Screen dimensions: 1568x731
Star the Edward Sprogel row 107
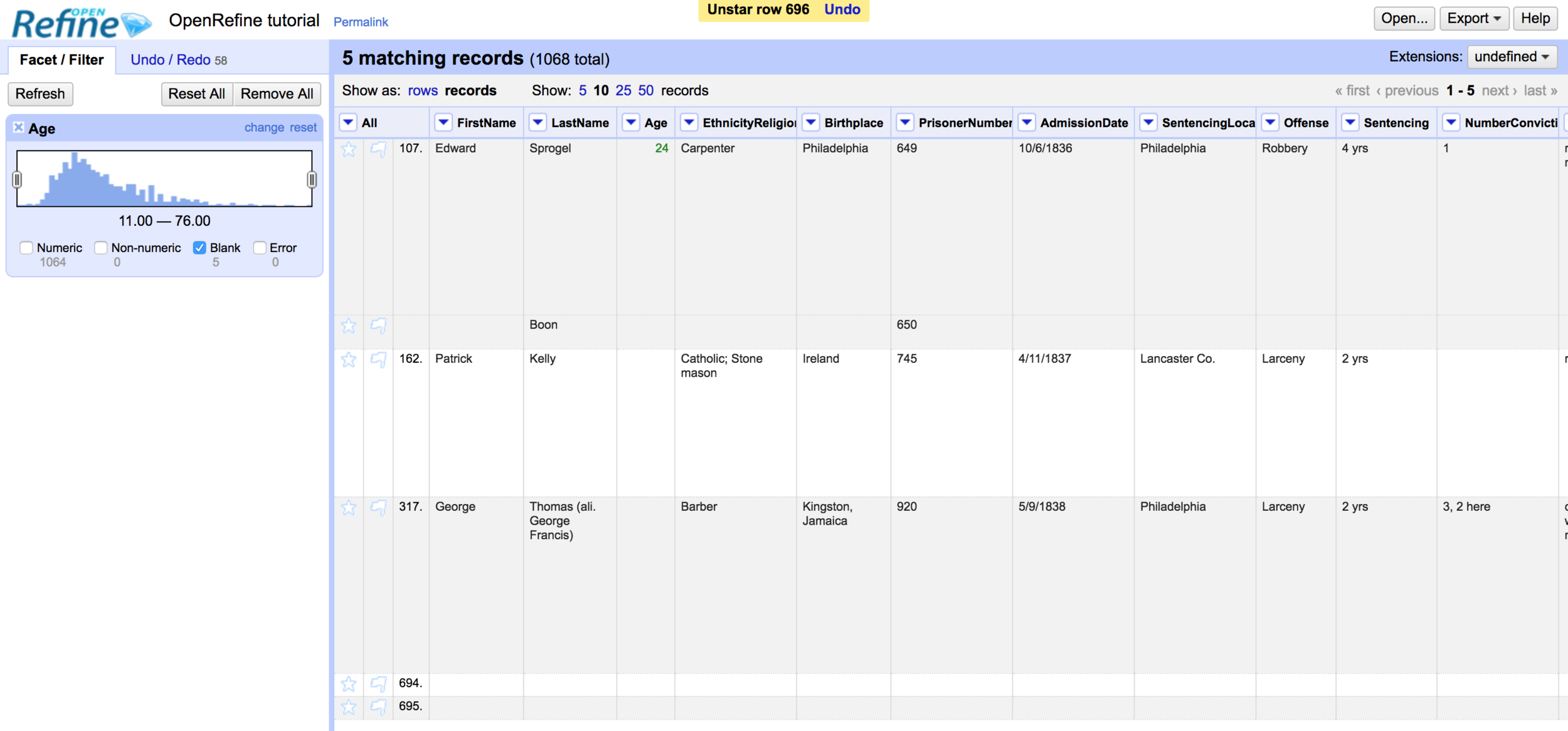[349, 149]
